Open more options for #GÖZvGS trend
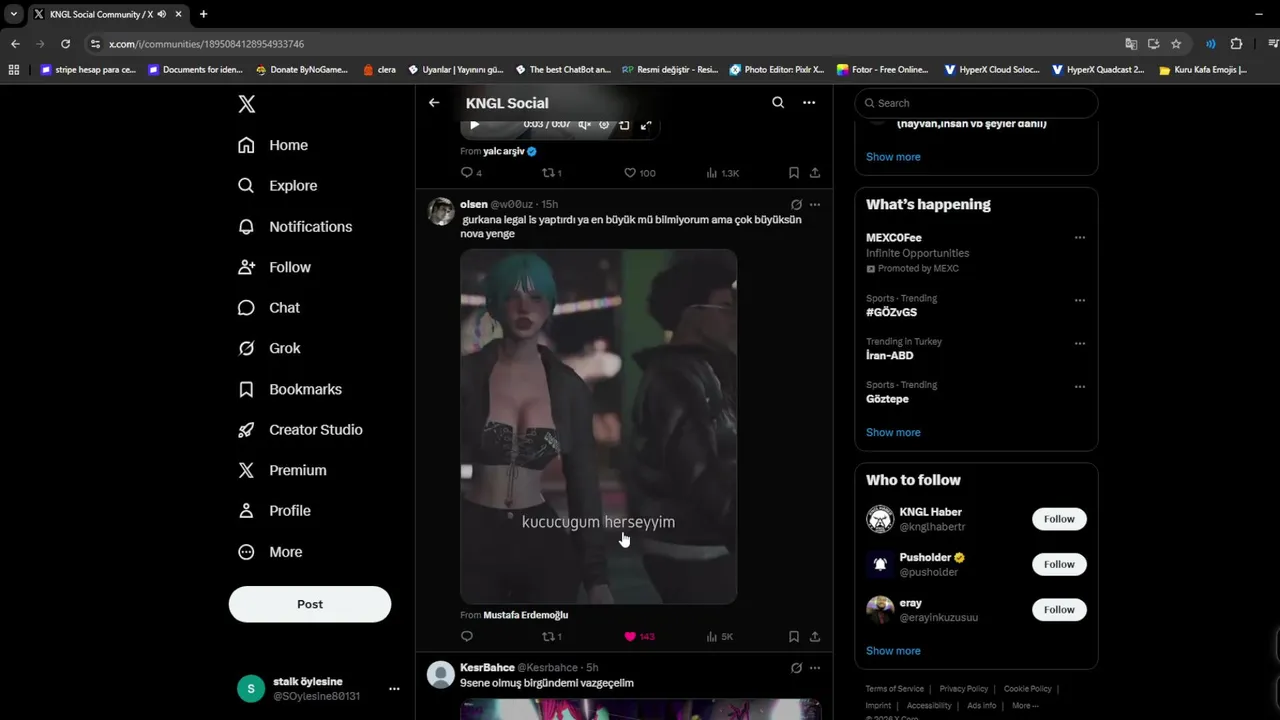 tap(1080, 300)
